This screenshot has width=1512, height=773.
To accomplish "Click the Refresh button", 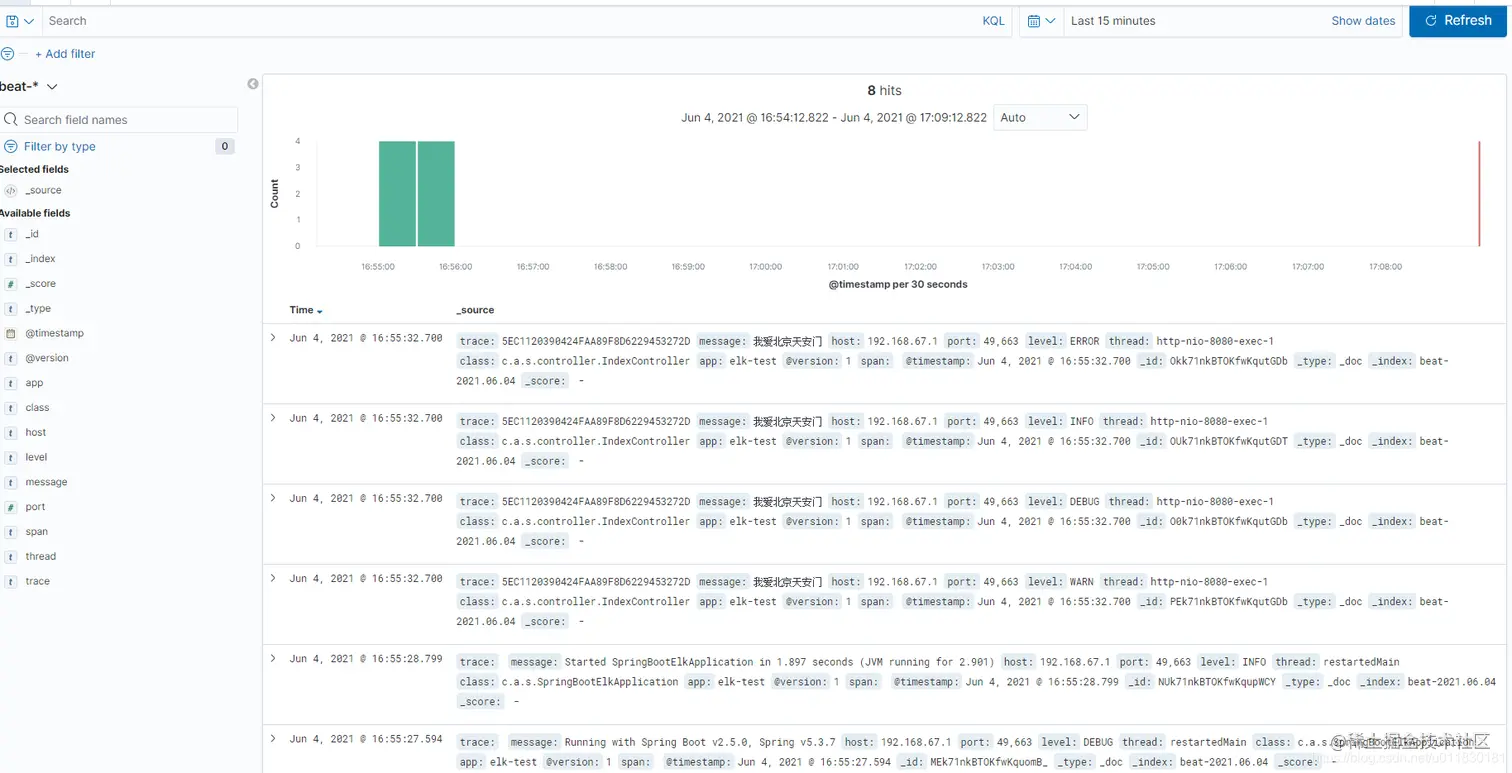I will coord(1458,20).
